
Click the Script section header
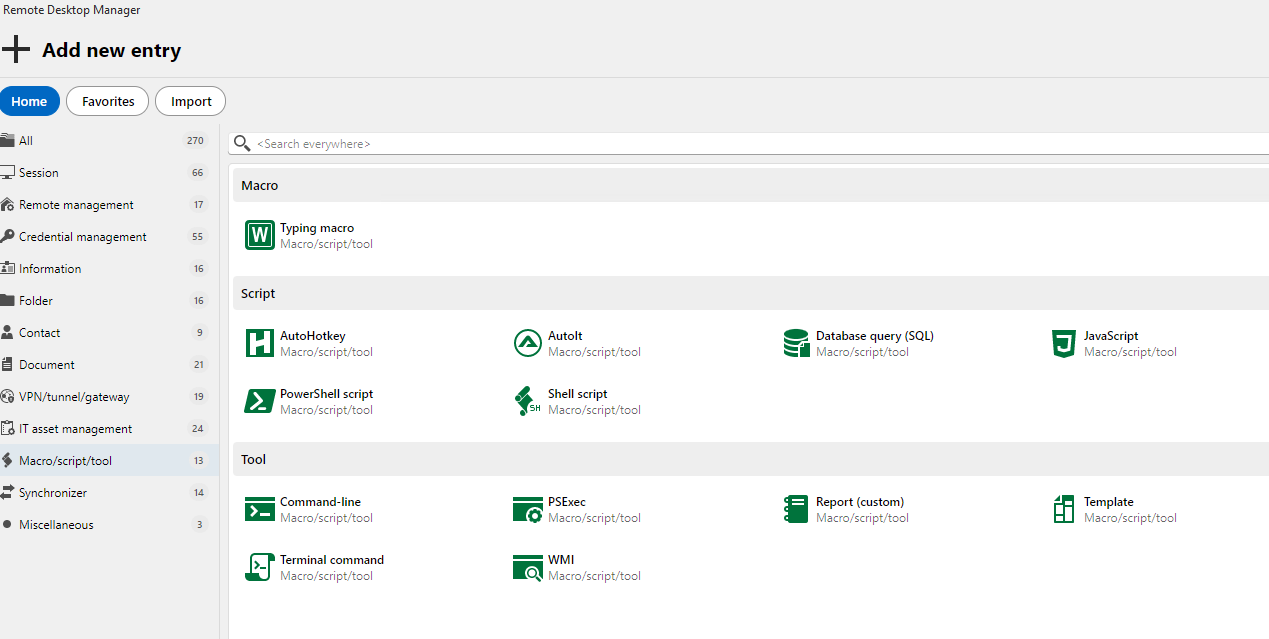[x=751, y=293]
